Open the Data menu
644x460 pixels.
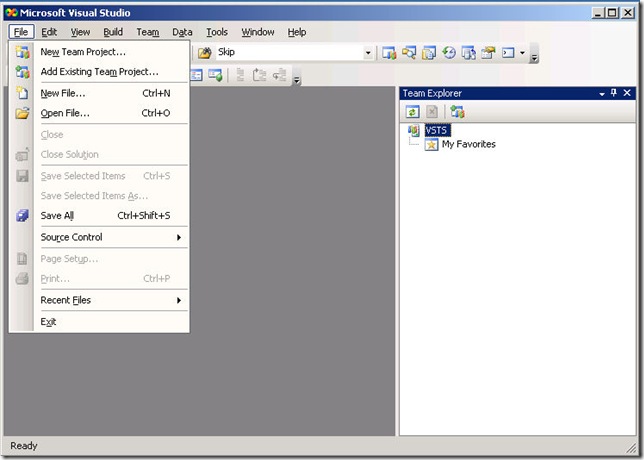click(x=182, y=32)
